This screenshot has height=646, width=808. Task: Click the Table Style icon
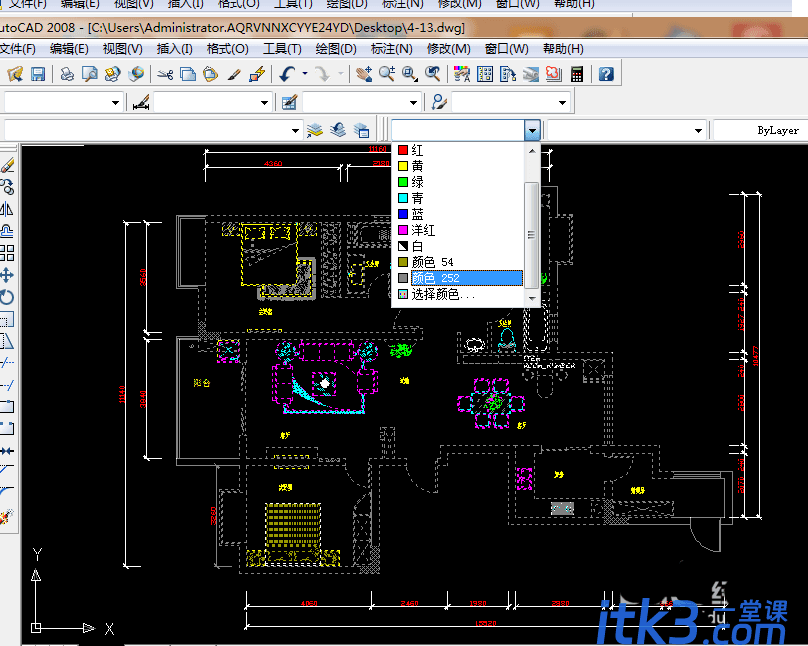[289, 102]
